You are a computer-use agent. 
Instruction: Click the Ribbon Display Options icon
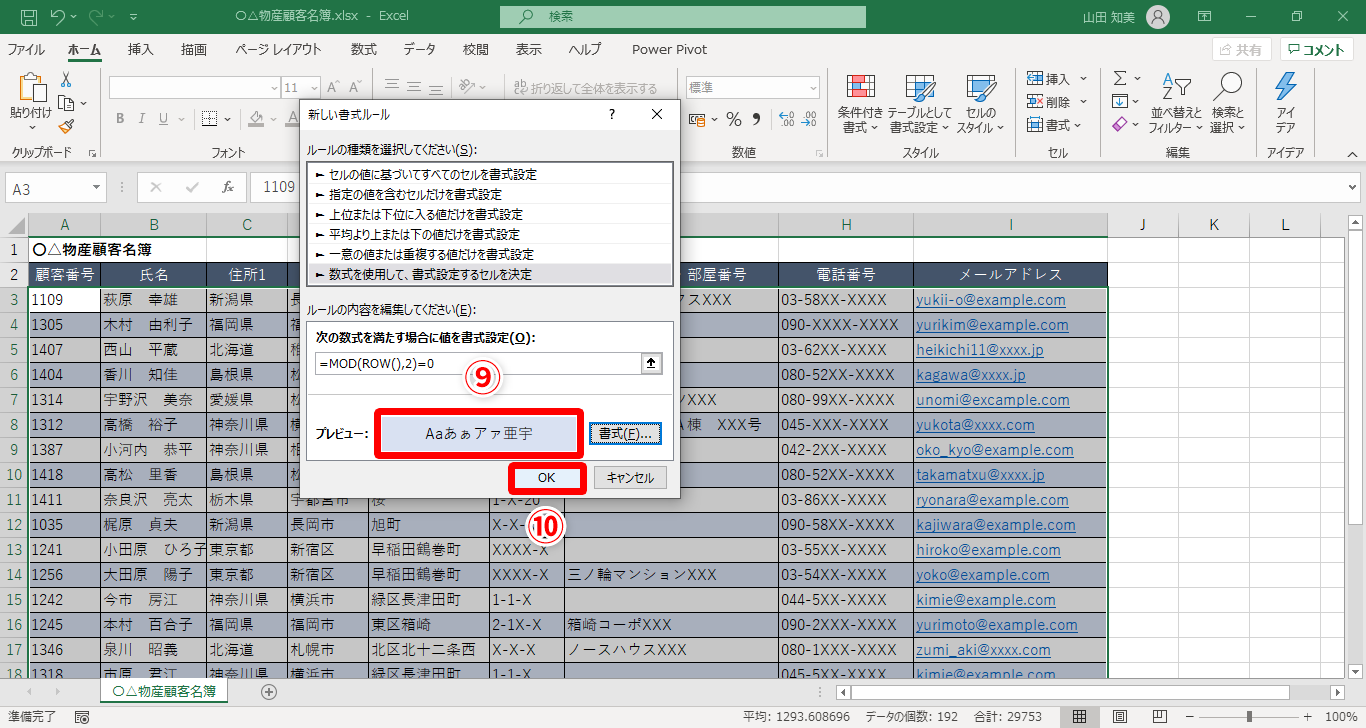1202,17
